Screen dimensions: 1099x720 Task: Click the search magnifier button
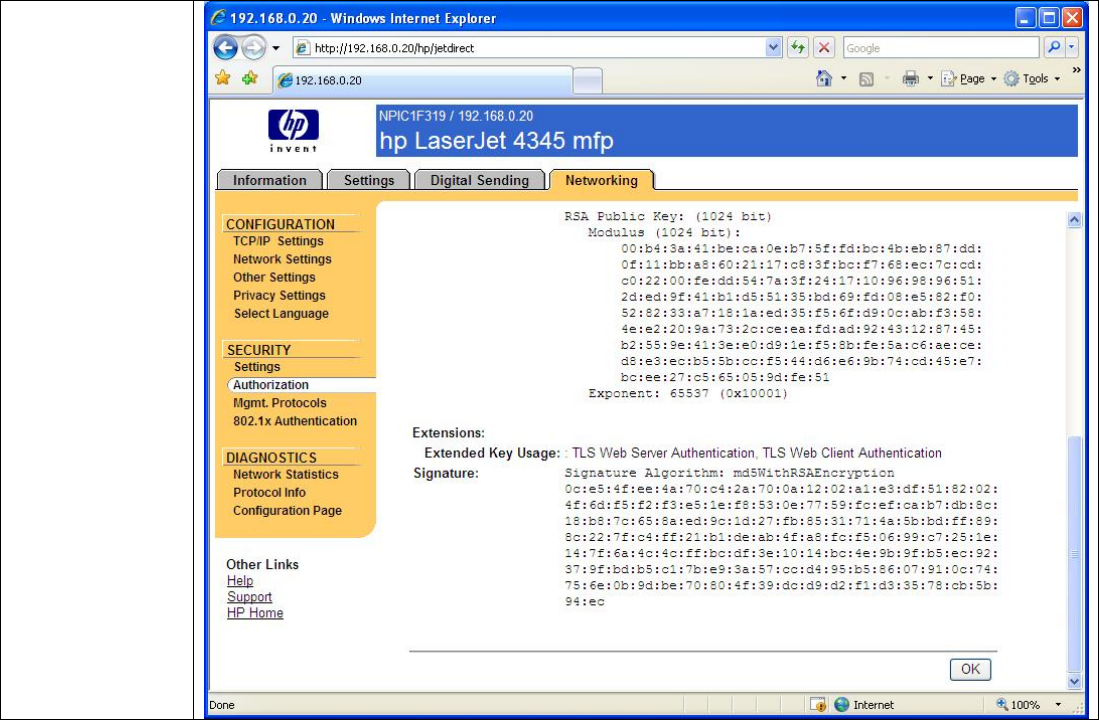pyautogui.click(x=1053, y=48)
